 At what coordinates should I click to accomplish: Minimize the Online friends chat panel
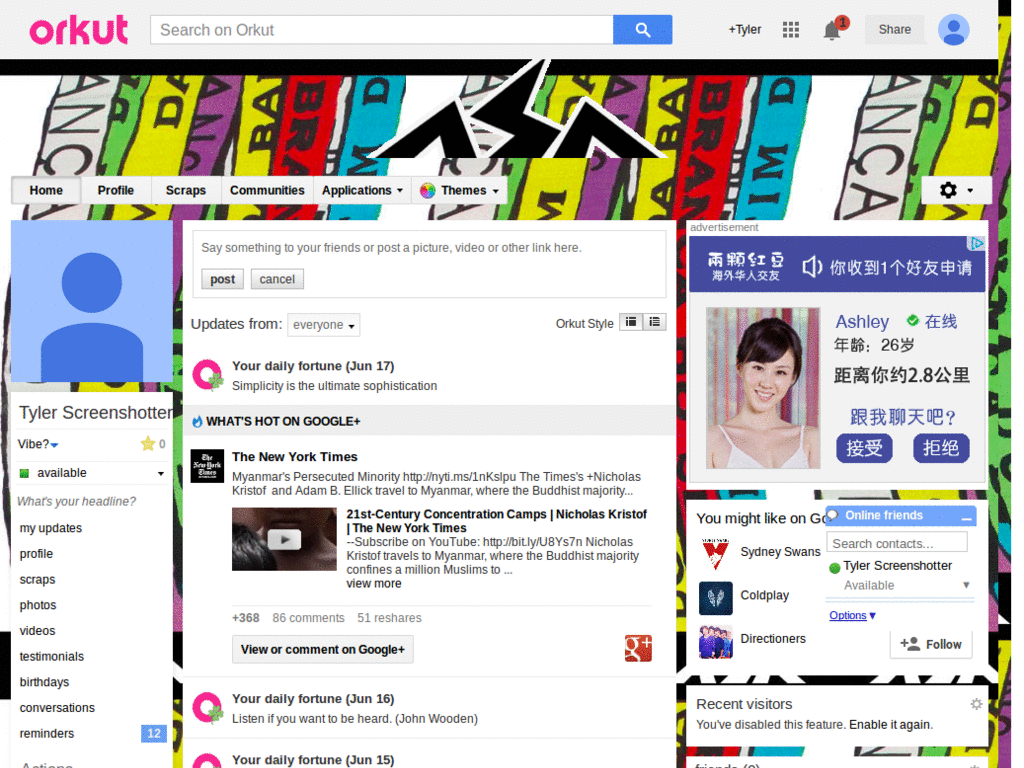pos(967,517)
